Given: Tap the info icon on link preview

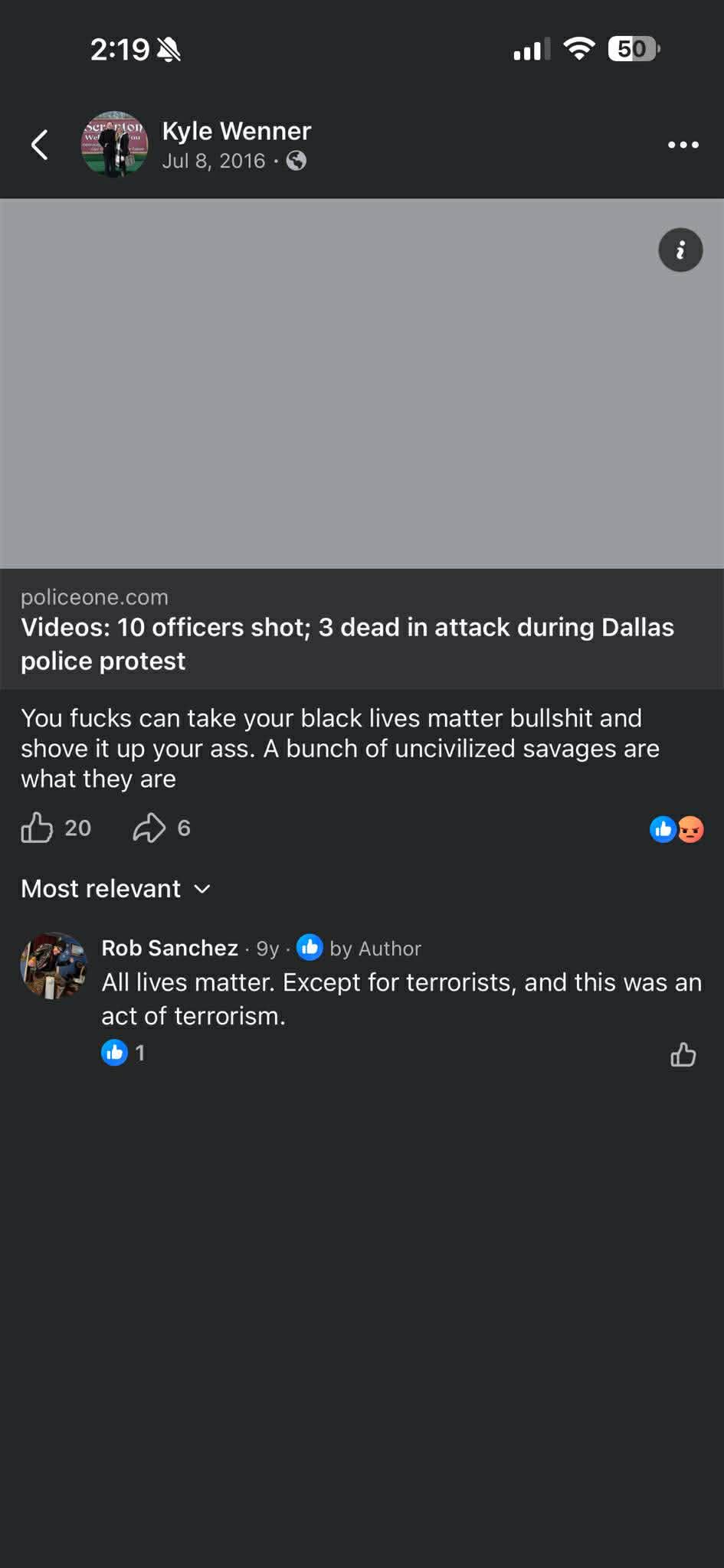Looking at the screenshot, I should pyautogui.click(x=680, y=250).
